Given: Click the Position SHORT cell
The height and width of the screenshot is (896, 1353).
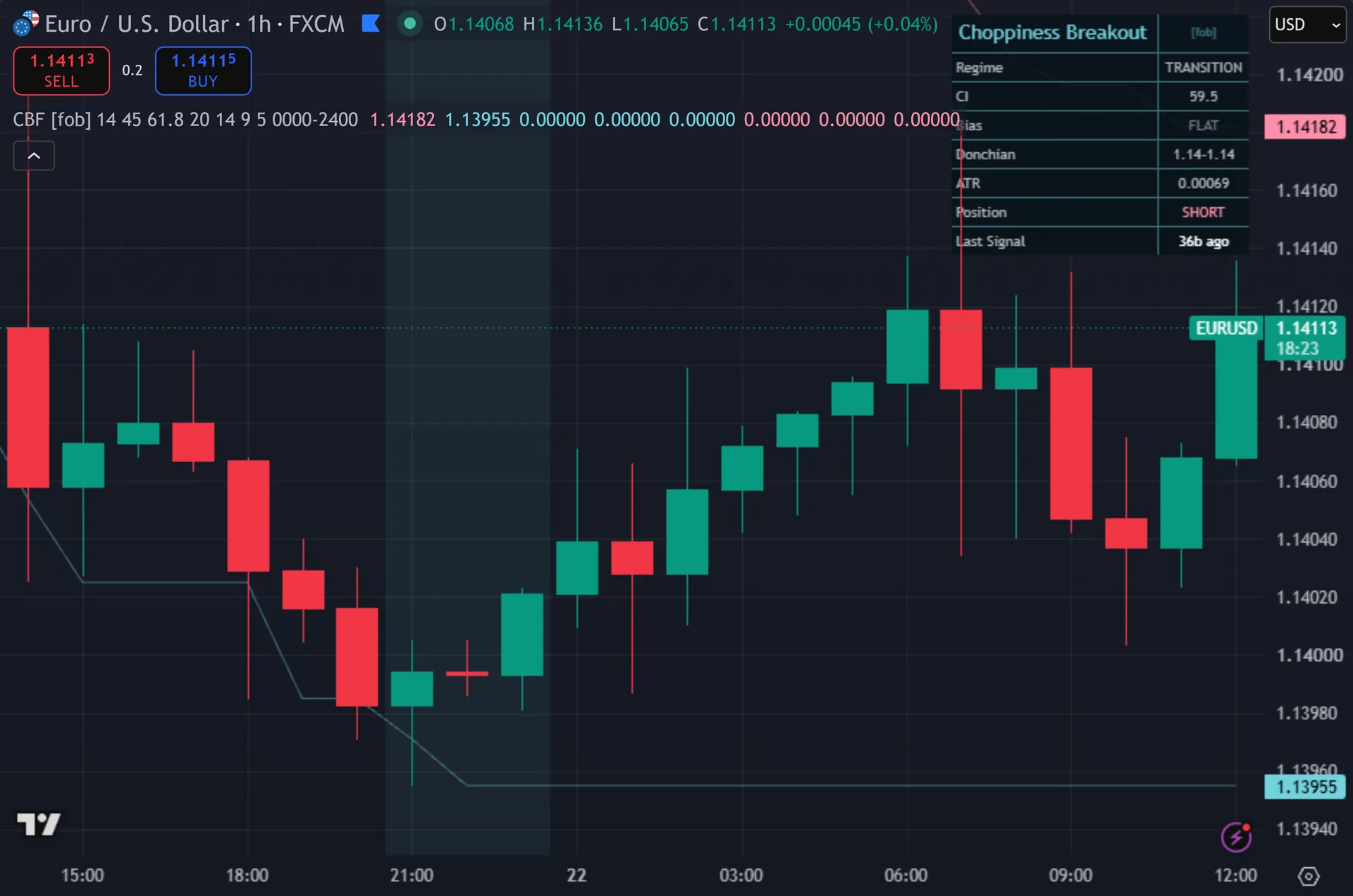Looking at the screenshot, I should (1204, 212).
